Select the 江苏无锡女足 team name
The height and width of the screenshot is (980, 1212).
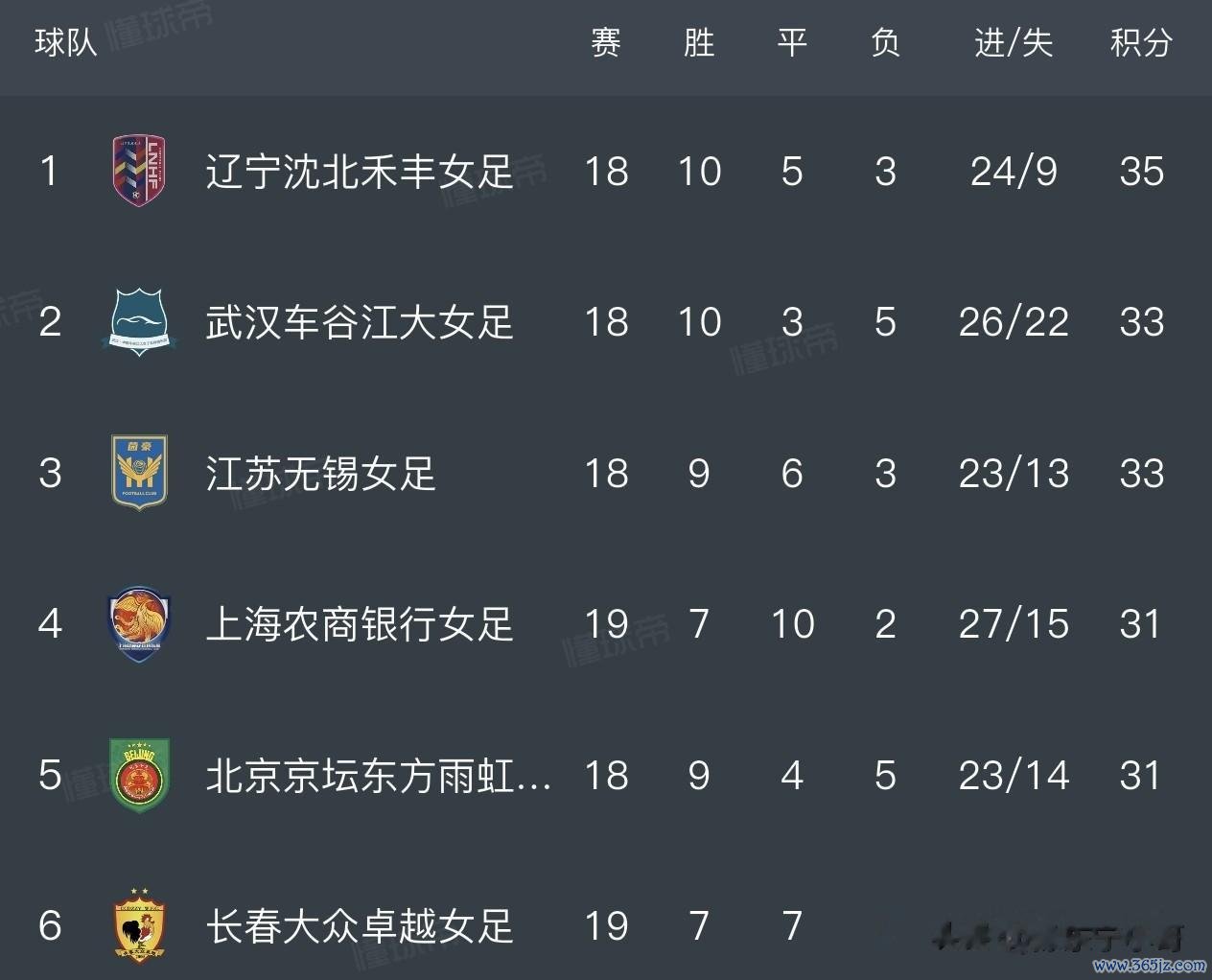320,474
